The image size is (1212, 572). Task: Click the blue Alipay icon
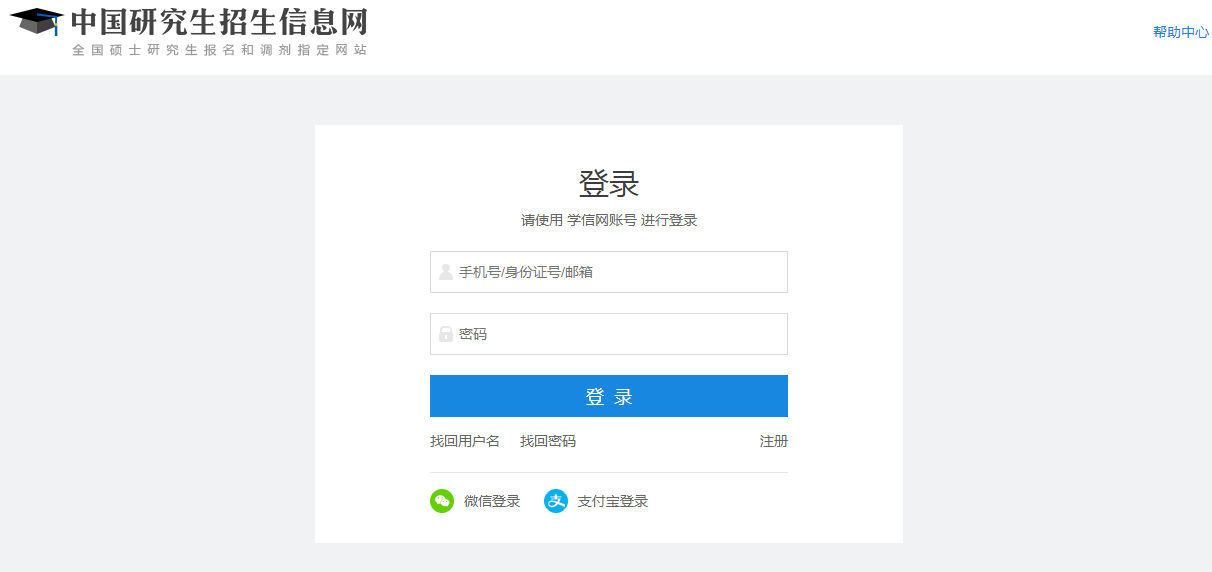point(556,501)
